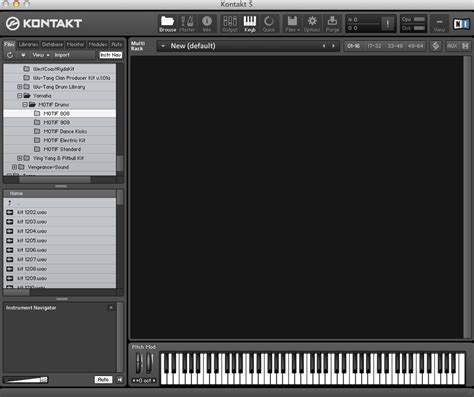Toggle the Keyb on-screen keyboard icon

[250, 24]
